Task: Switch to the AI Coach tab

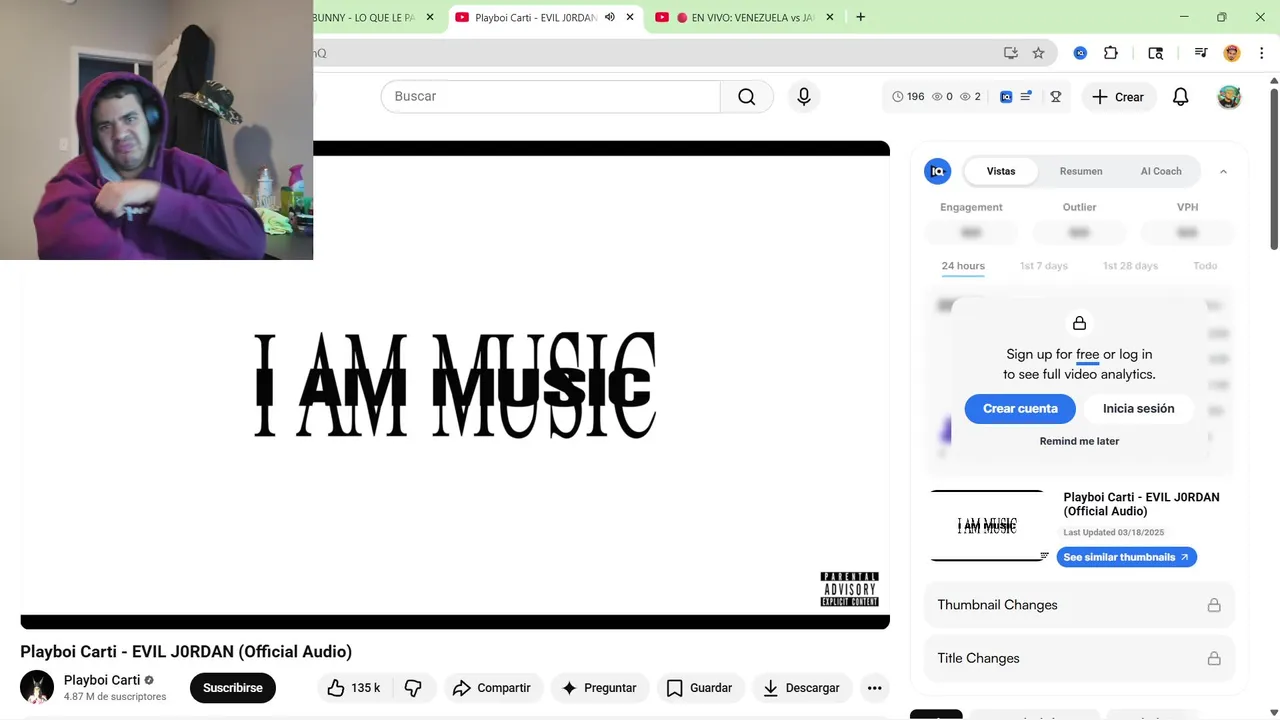Action: [x=1161, y=171]
